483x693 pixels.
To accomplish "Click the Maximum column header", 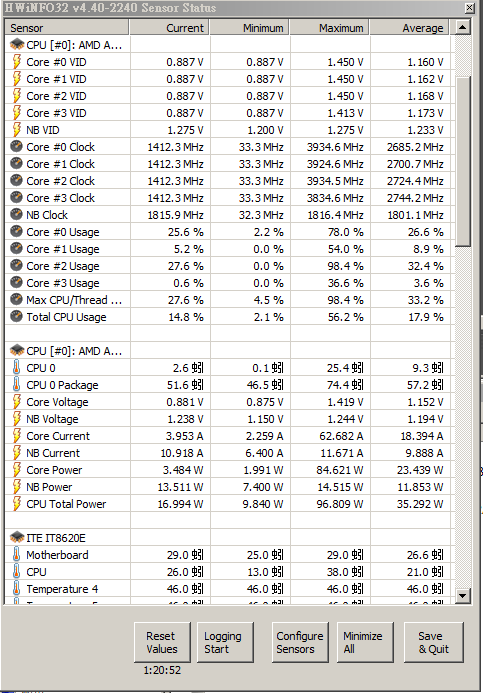I will pyautogui.click(x=329, y=27).
